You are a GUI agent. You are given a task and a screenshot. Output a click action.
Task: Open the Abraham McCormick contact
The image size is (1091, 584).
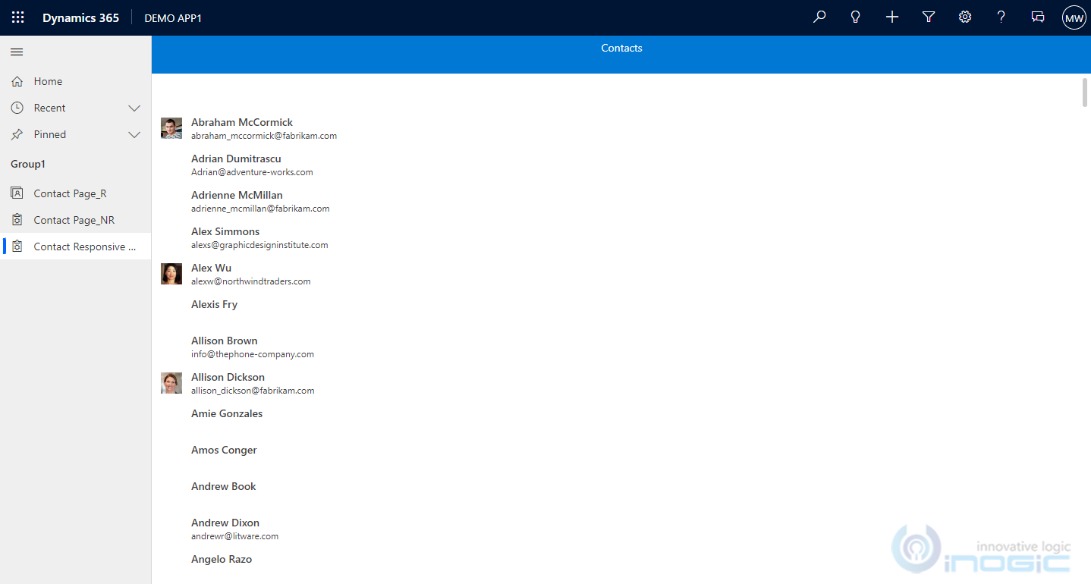click(x=242, y=123)
